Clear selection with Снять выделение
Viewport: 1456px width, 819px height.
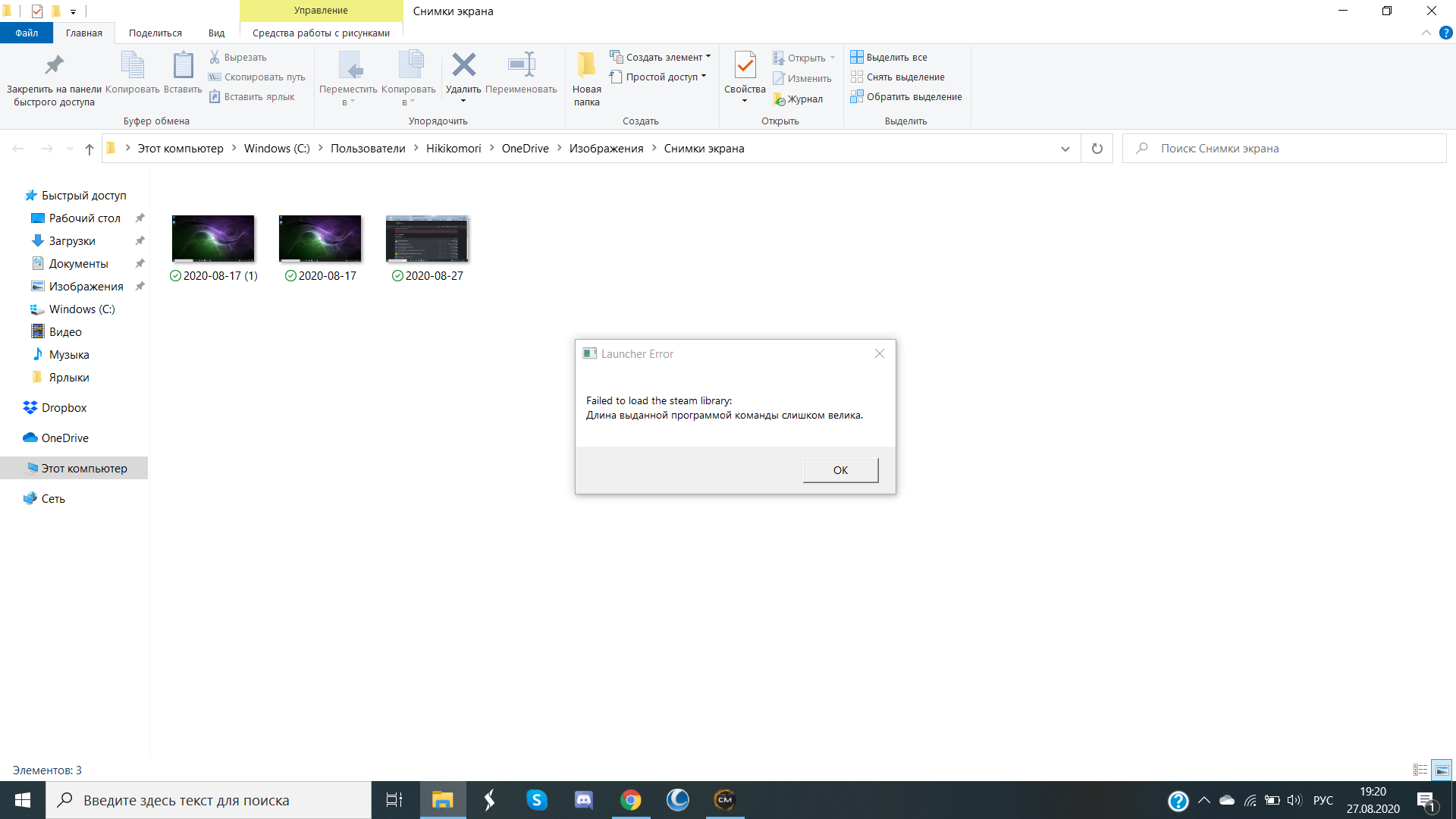tap(897, 77)
